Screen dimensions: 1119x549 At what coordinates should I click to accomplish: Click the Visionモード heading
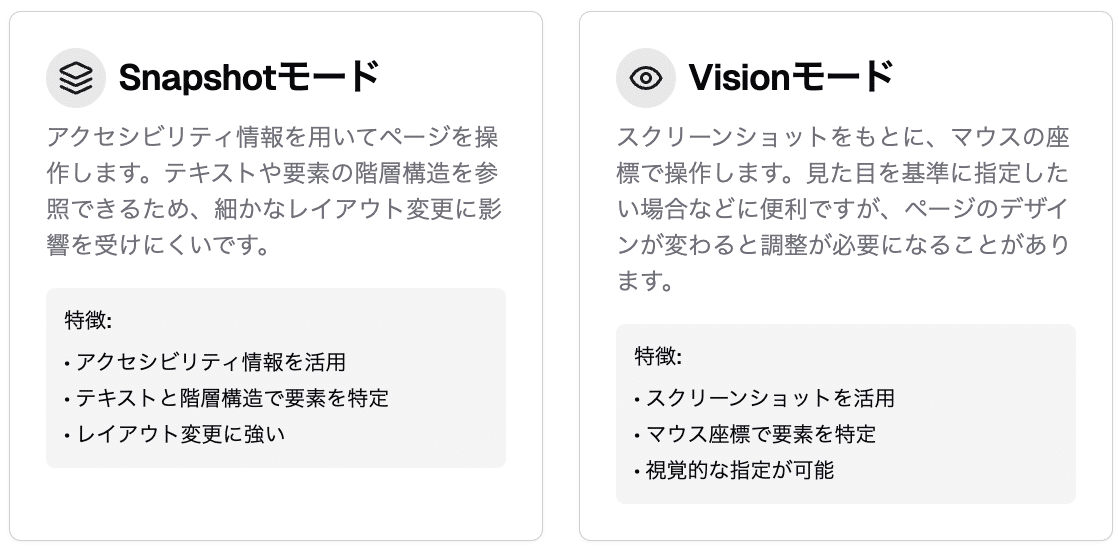point(790,78)
